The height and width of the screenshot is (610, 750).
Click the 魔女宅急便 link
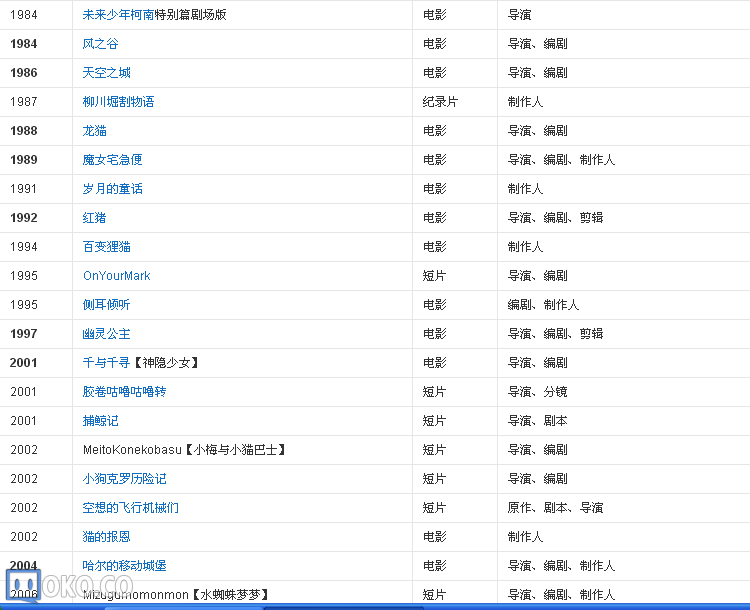click(x=112, y=160)
